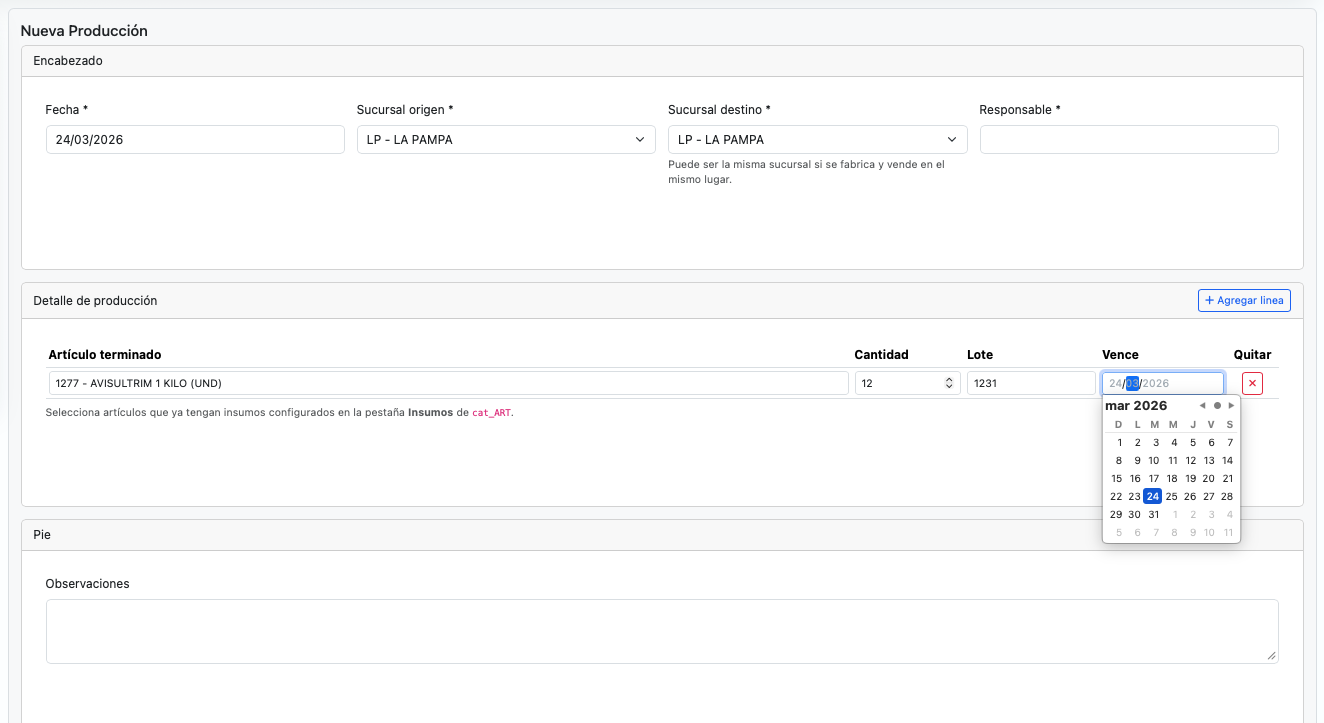Remove the line with red X button

(1252, 383)
